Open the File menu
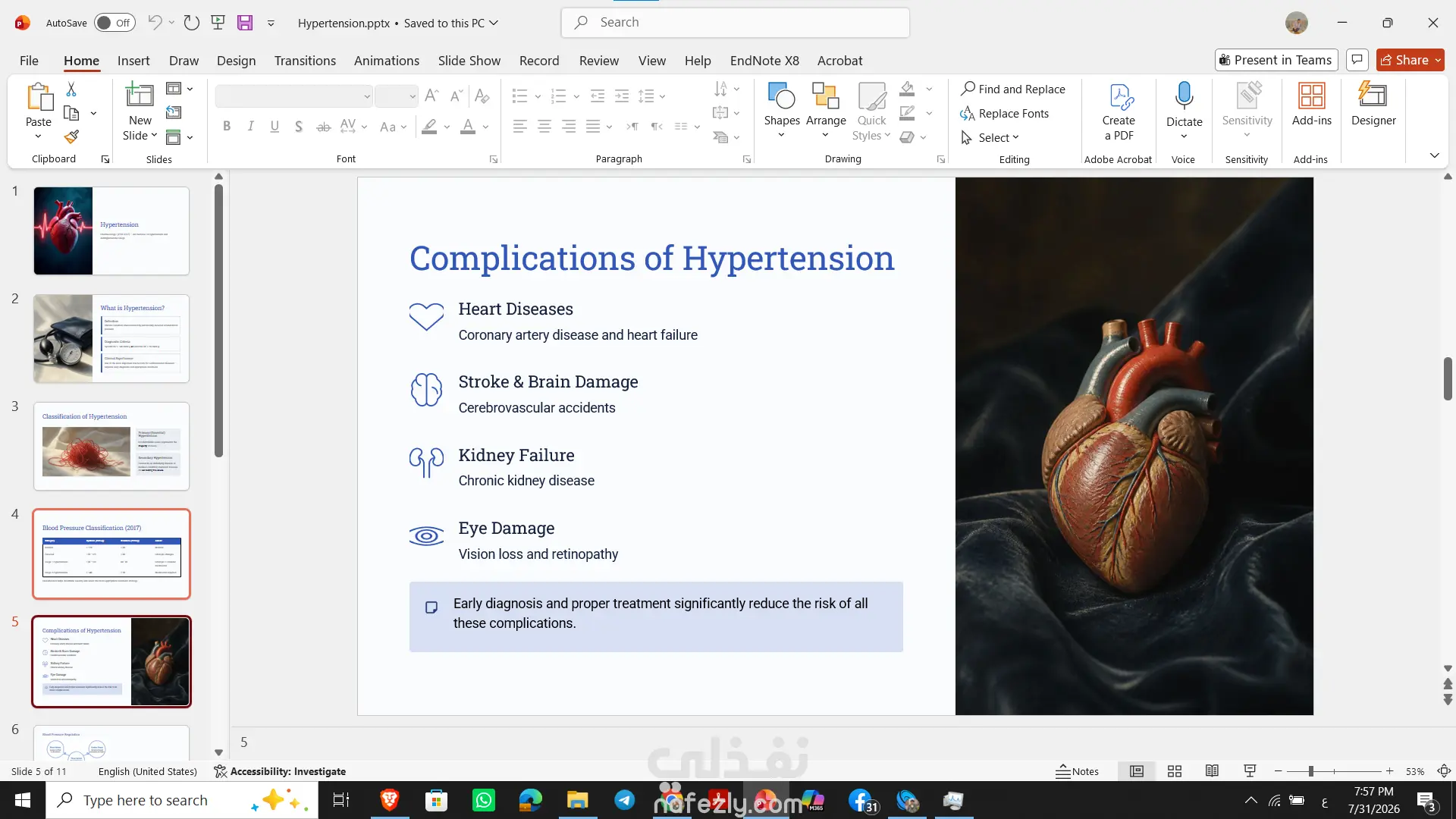This screenshot has height=819, width=1456. pyautogui.click(x=29, y=61)
